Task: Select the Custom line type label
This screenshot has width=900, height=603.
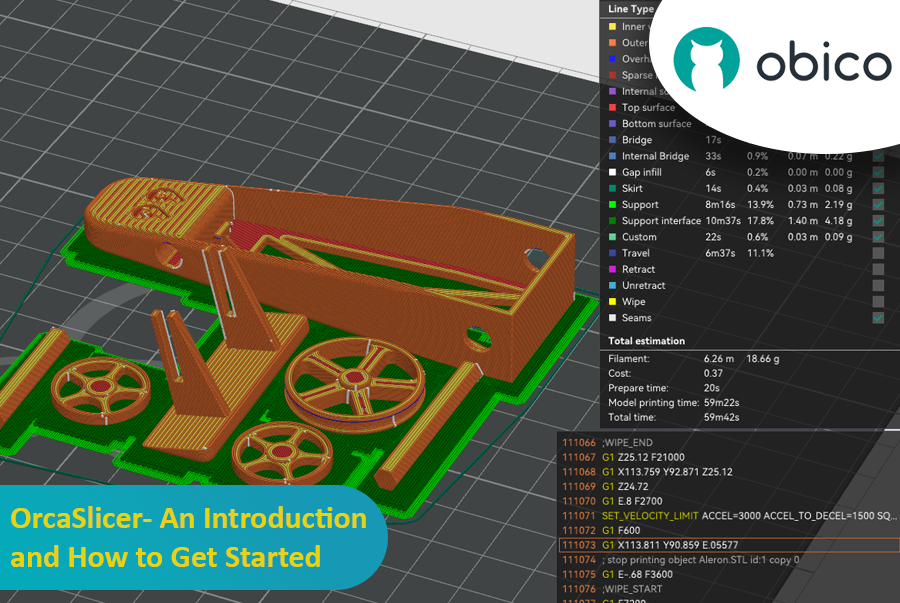Action: (639, 237)
